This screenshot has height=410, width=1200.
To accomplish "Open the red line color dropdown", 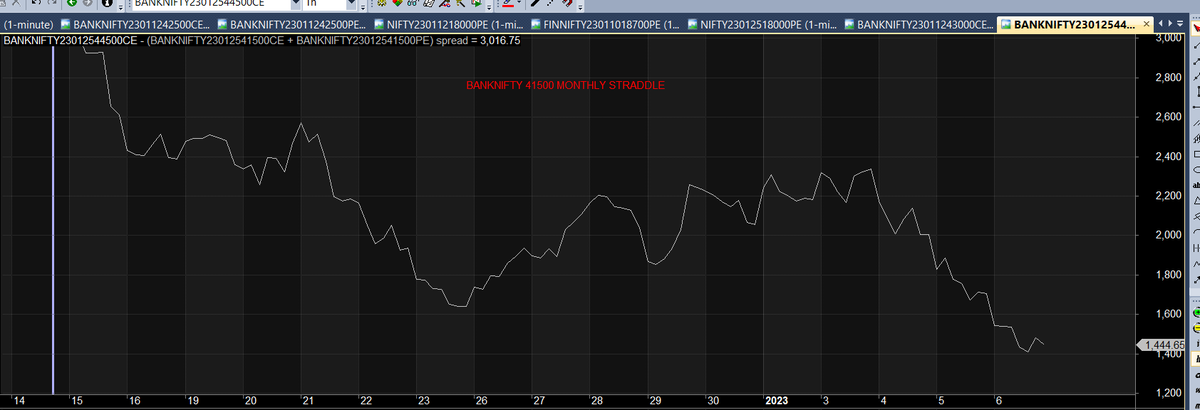I will click(x=520, y=4).
